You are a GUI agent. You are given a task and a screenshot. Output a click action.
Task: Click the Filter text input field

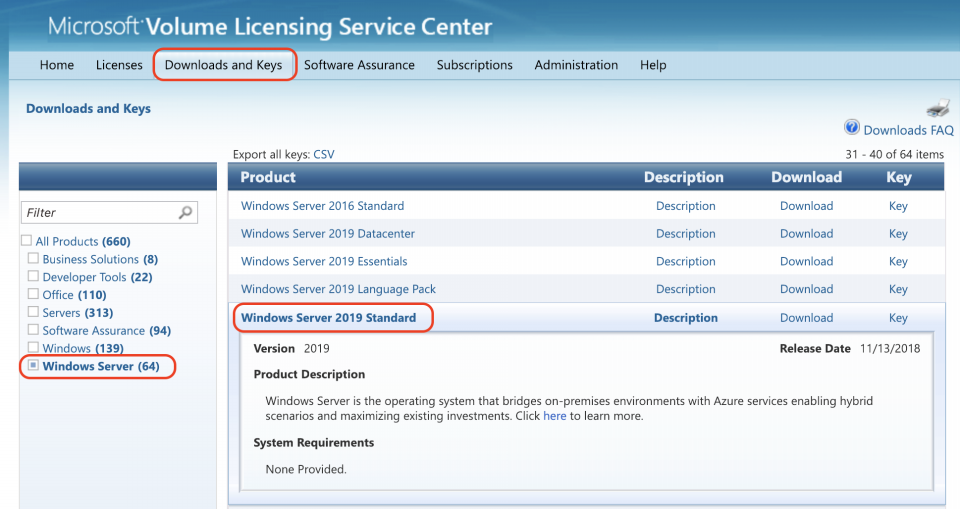[100, 212]
